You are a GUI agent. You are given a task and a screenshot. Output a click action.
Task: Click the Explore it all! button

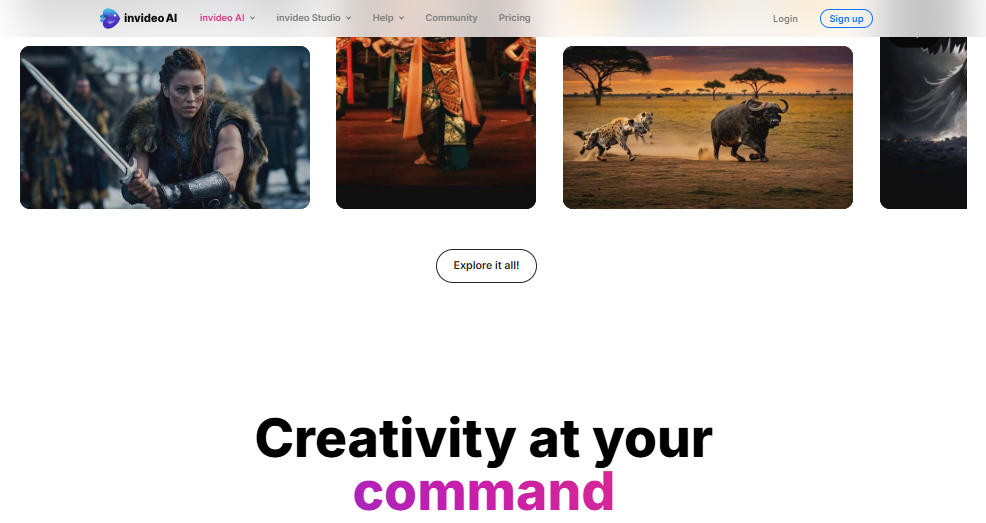click(x=486, y=266)
